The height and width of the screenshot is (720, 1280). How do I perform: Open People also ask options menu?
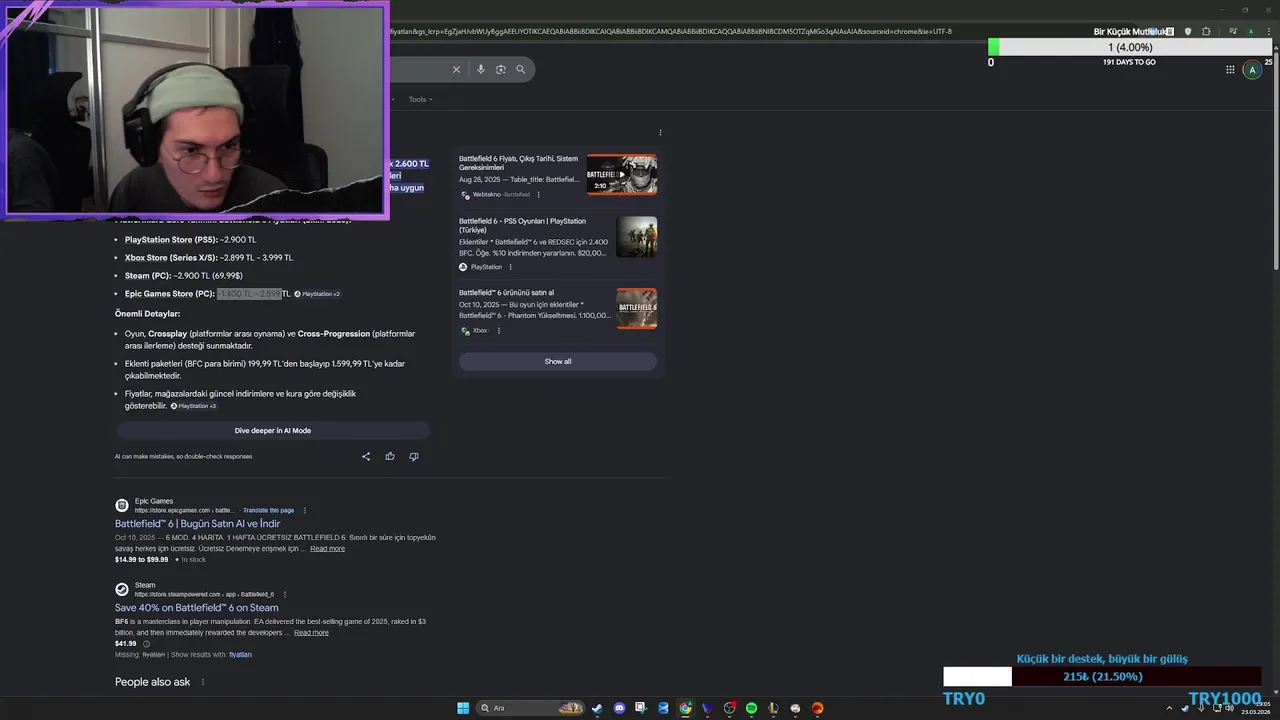(203, 682)
